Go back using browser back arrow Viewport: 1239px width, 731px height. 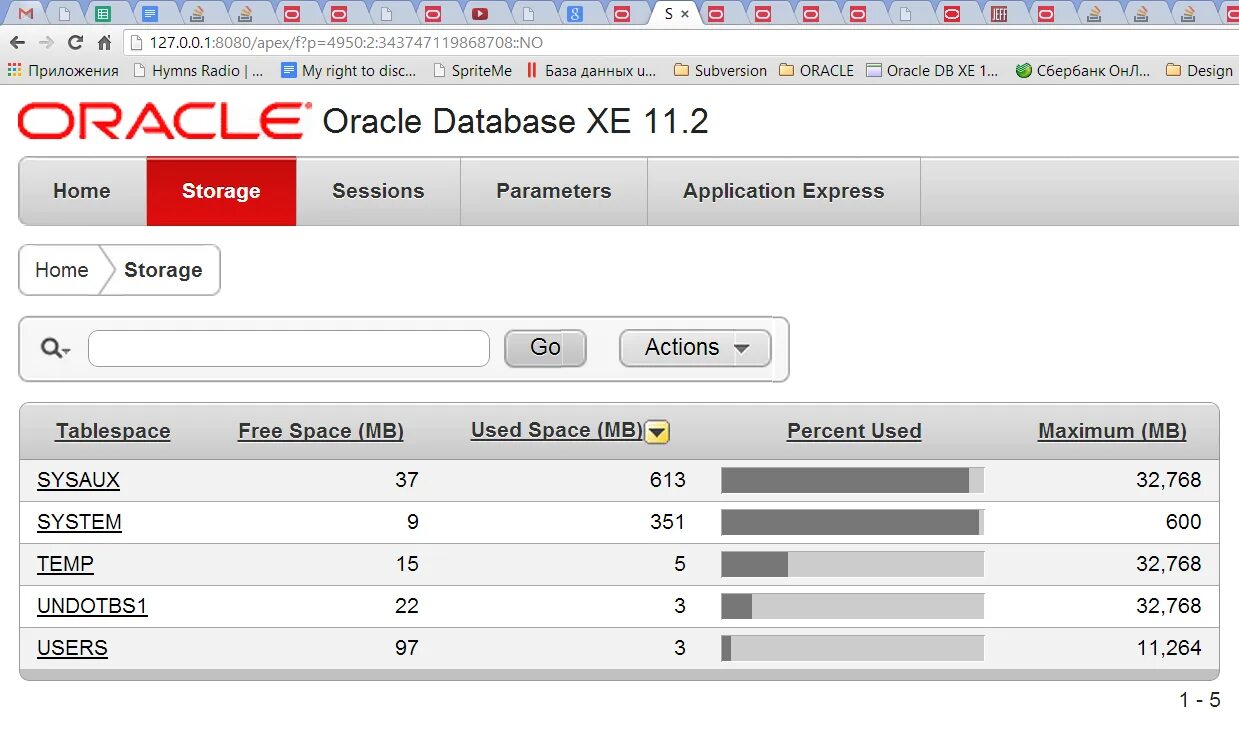click(x=17, y=43)
